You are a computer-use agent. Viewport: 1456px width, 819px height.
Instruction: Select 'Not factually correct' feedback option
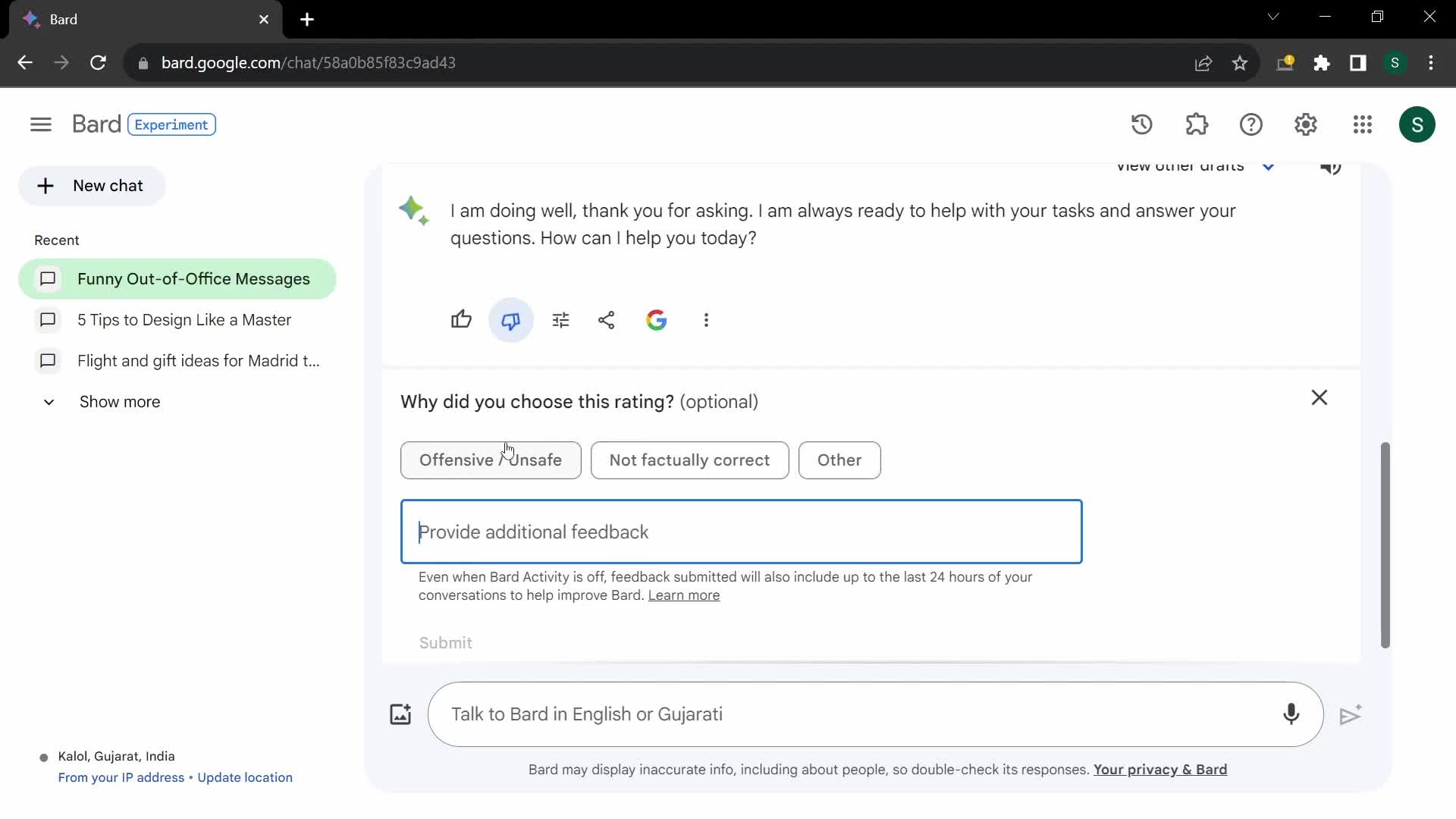(689, 459)
